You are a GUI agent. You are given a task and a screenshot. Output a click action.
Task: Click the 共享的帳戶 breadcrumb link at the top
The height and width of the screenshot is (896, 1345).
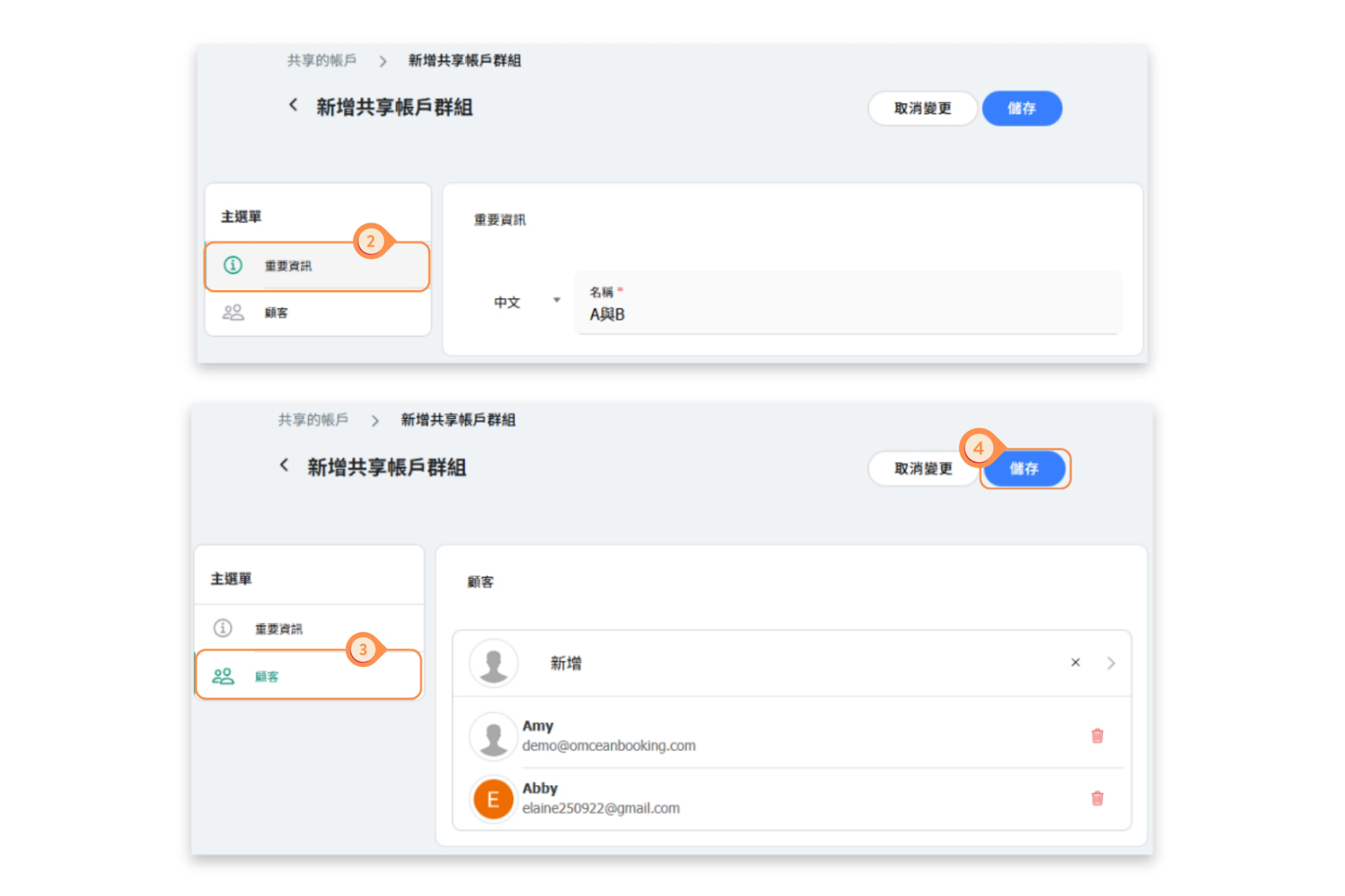click(321, 61)
